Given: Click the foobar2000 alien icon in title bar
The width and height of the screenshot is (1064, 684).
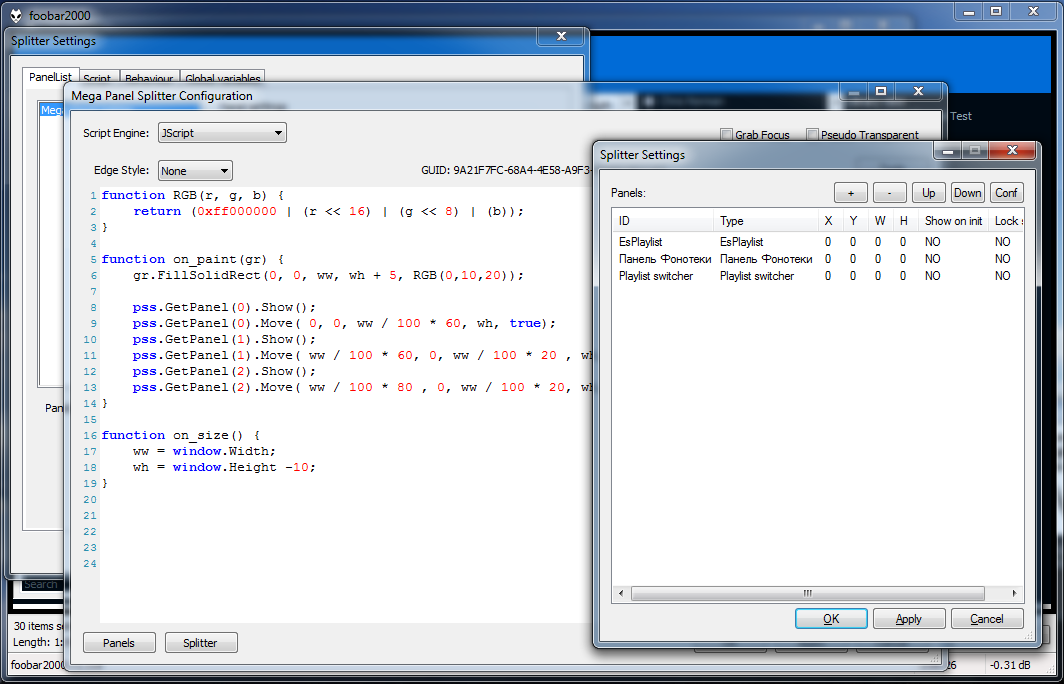Looking at the screenshot, I should [x=17, y=12].
